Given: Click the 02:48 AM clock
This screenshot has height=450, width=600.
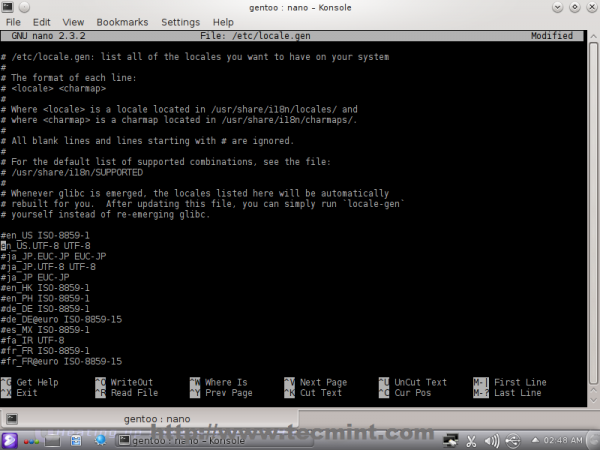Looking at the screenshot, I should 563,440.
